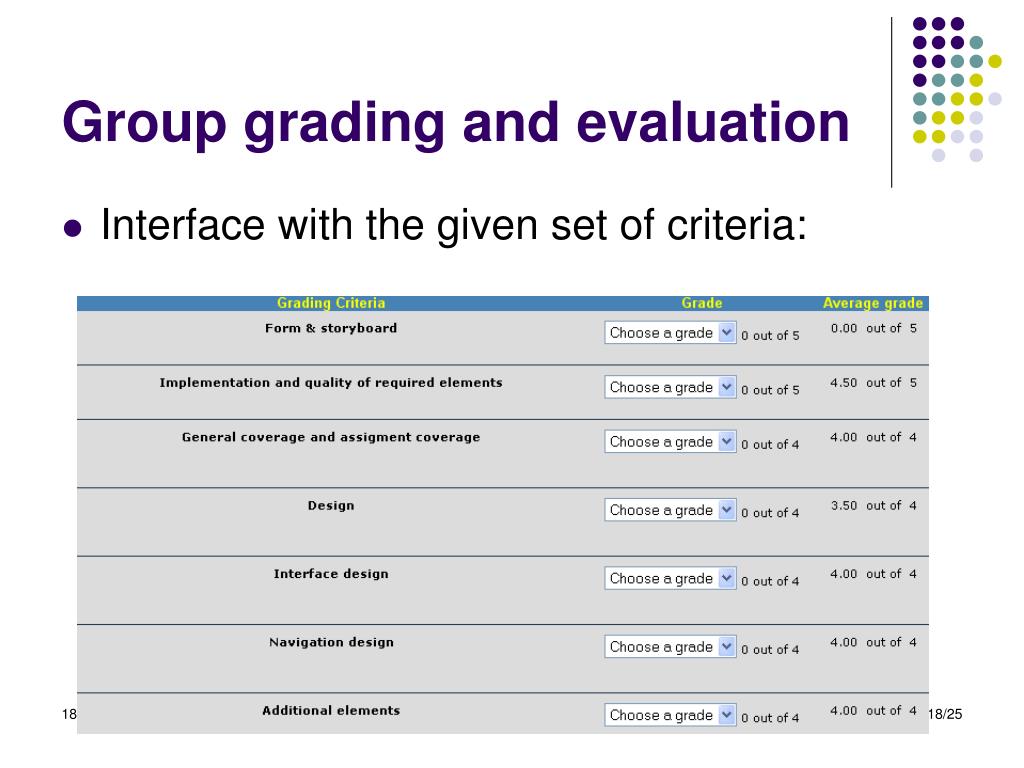Click the 3.50 out of 4 Design average
The width and height of the screenshot is (1024, 768).
[x=873, y=505]
